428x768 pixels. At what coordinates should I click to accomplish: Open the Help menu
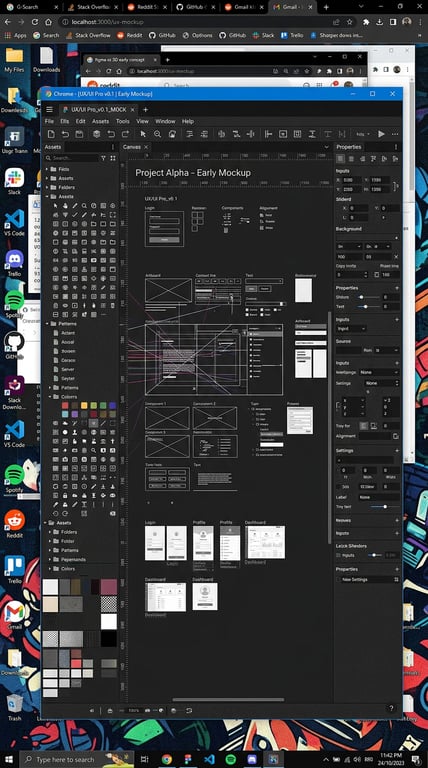(x=188, y=121)
